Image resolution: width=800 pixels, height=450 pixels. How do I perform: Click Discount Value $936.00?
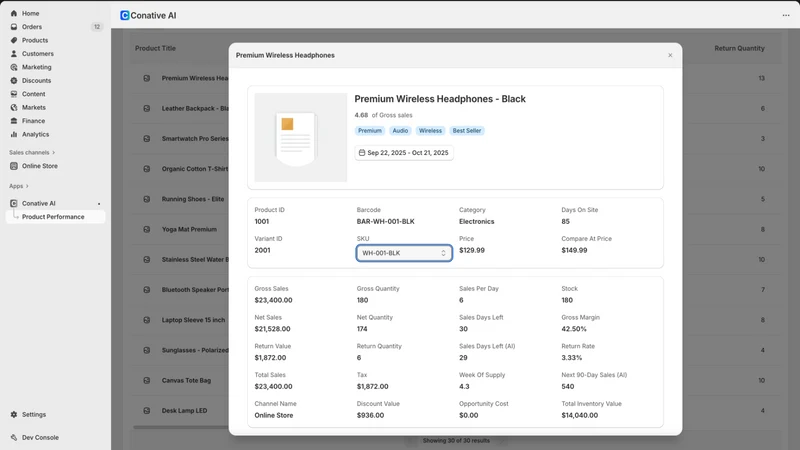coord(370,415)
